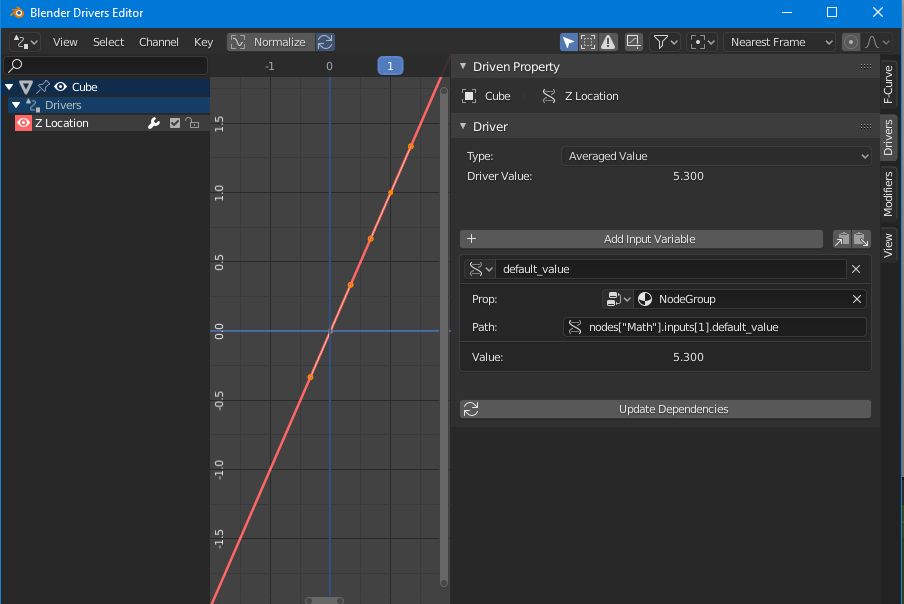The image size is (904, 604).
Task: Switch to the View sidebar tab
Action: (888, 245)
